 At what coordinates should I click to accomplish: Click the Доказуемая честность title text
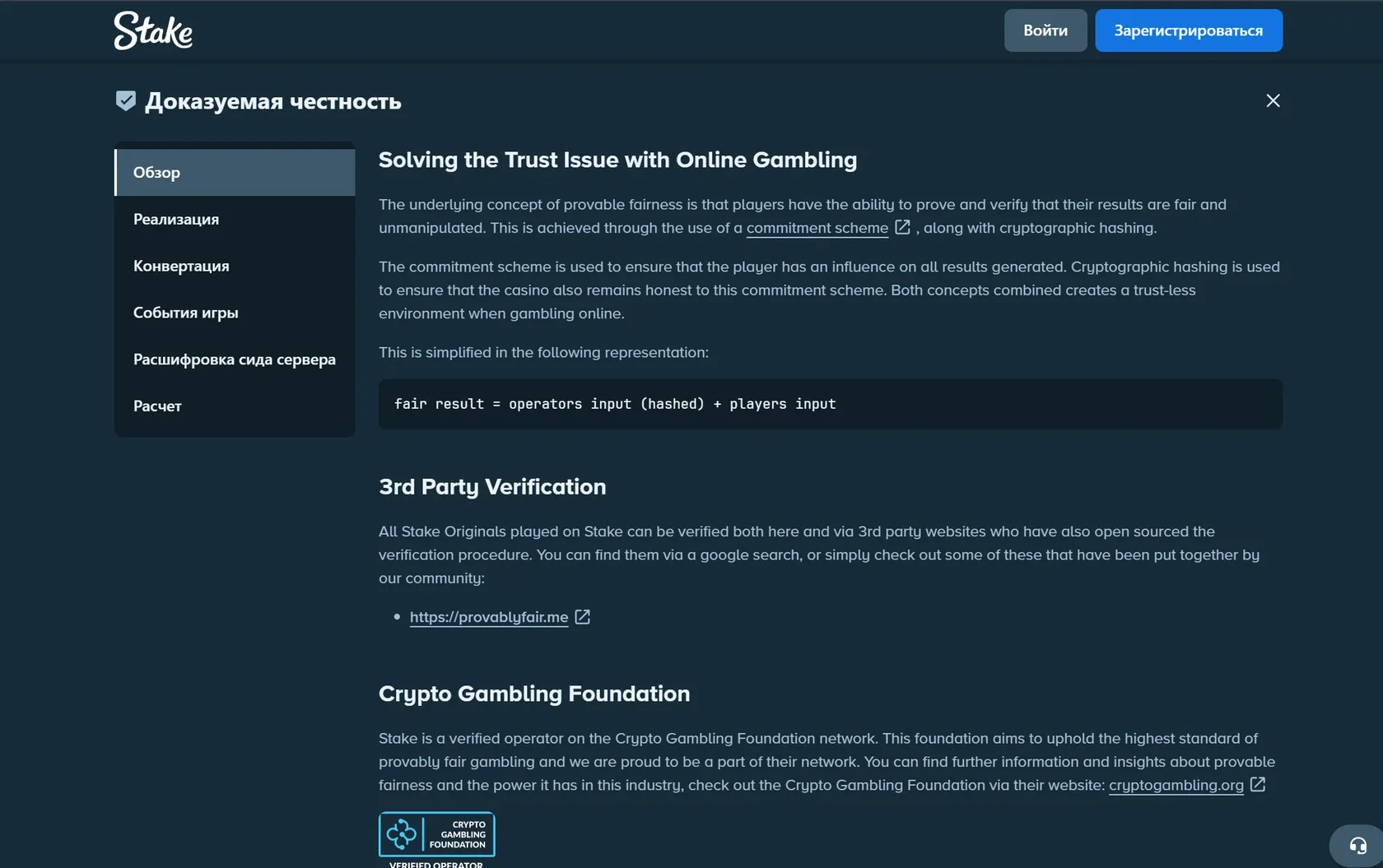click(273, 101)
